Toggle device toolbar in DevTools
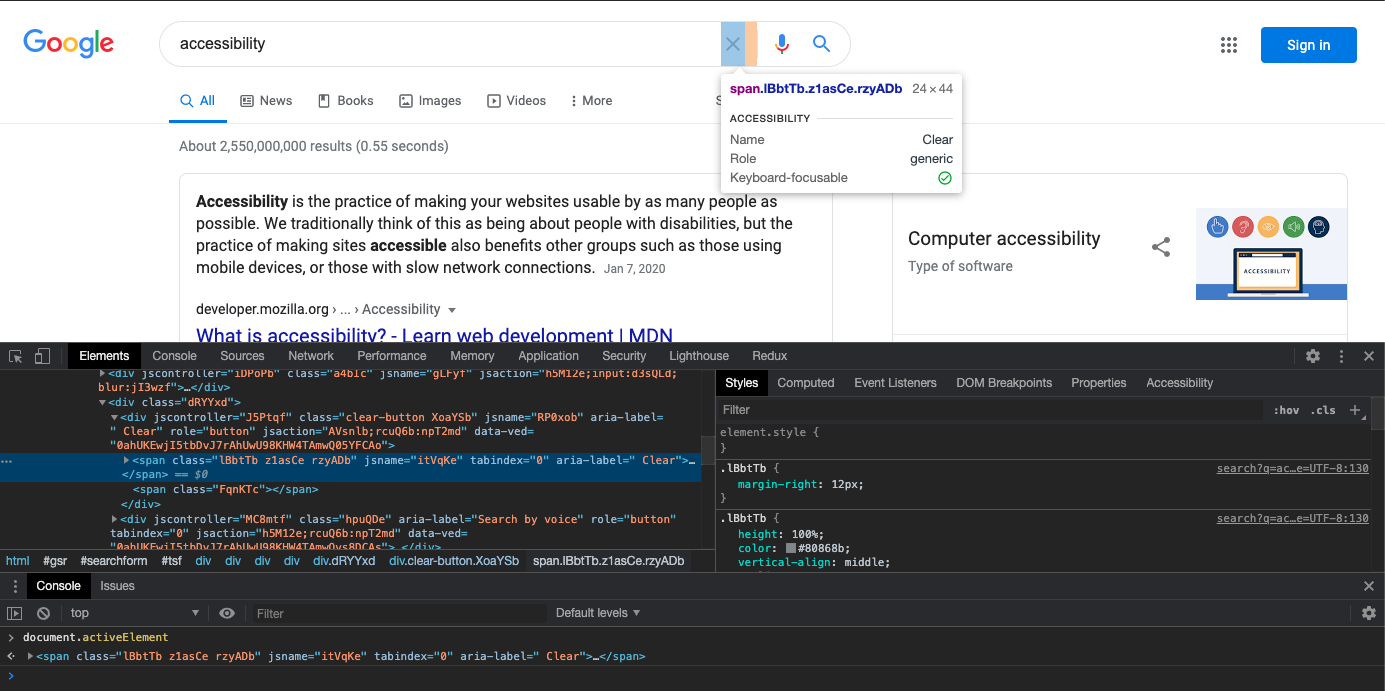1385x691 pixels. pyautogui.click(x=42, y=356)
